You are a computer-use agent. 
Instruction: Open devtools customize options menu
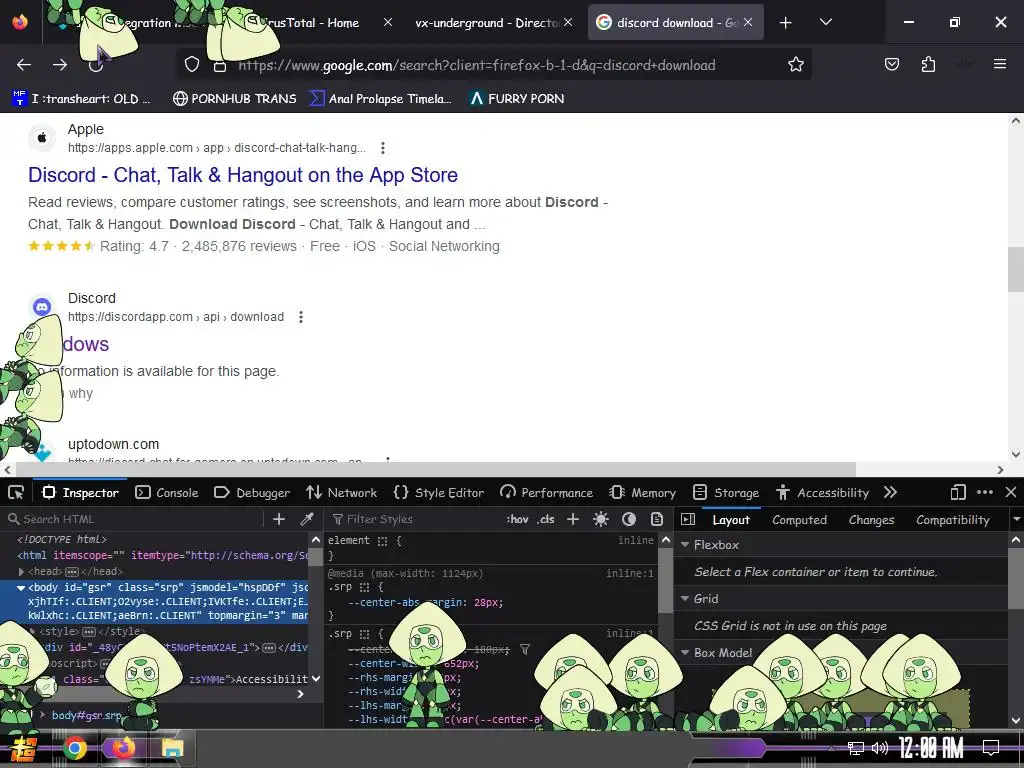tap(985, 492)
